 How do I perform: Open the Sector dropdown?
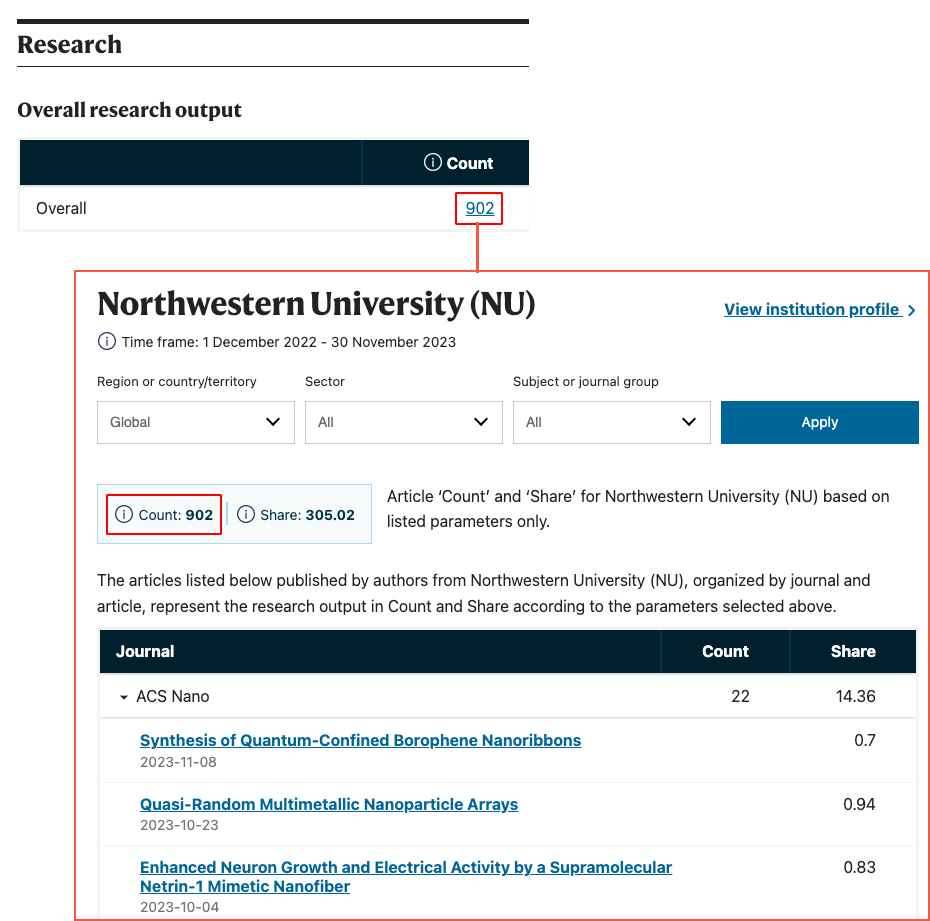click(x=403, y=422)
